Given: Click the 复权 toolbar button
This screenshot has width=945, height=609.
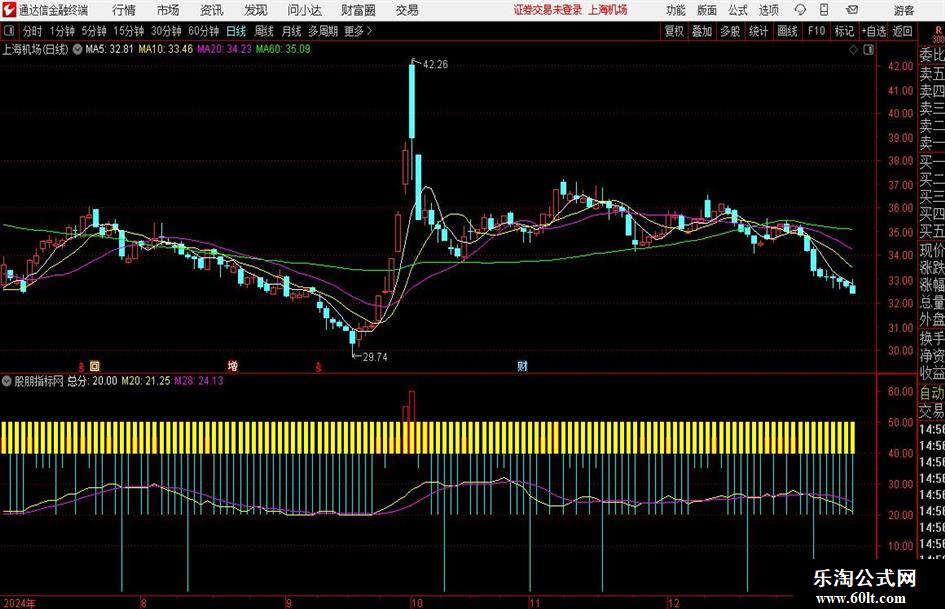Looking at the screenshot, I should click(674, 31).
